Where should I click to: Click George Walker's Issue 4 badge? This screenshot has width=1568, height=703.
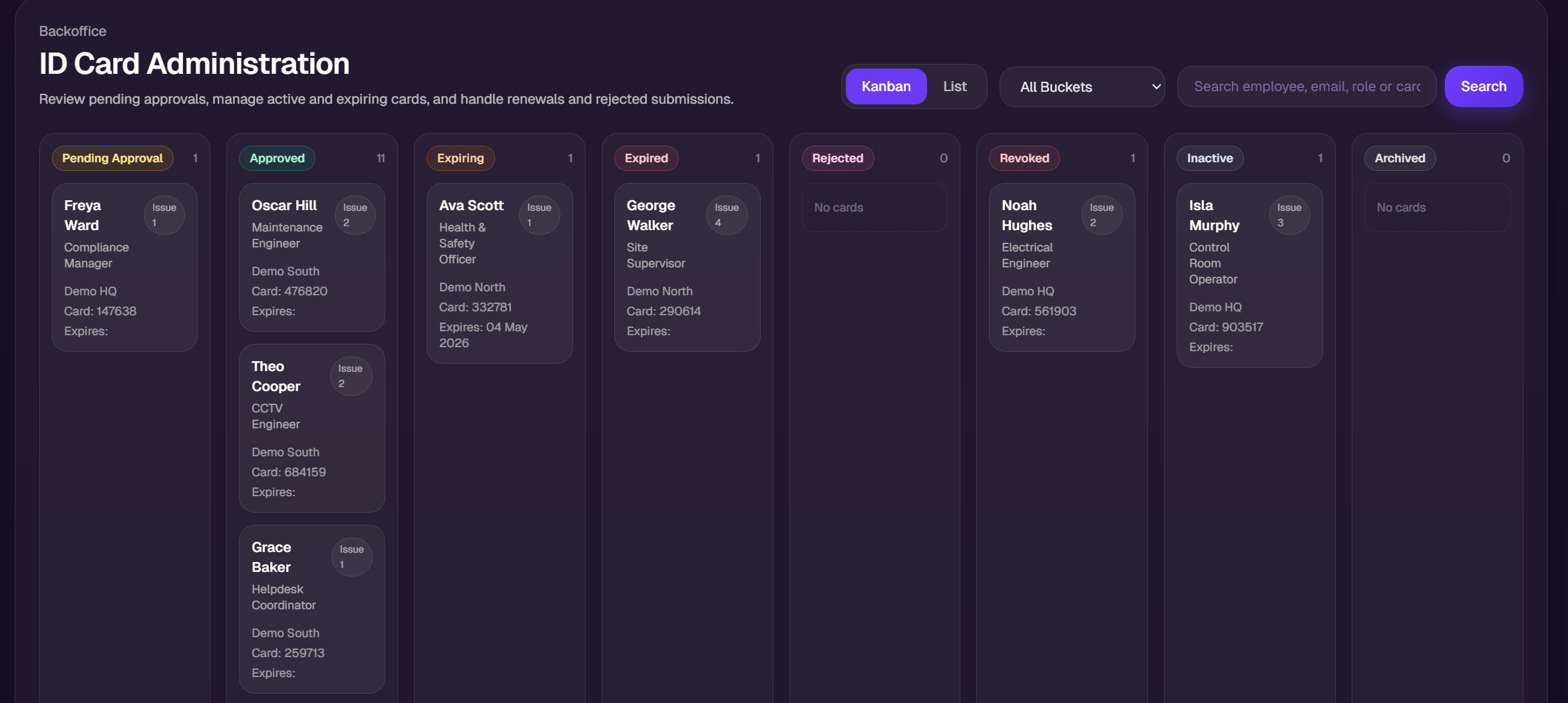[726, 215]
